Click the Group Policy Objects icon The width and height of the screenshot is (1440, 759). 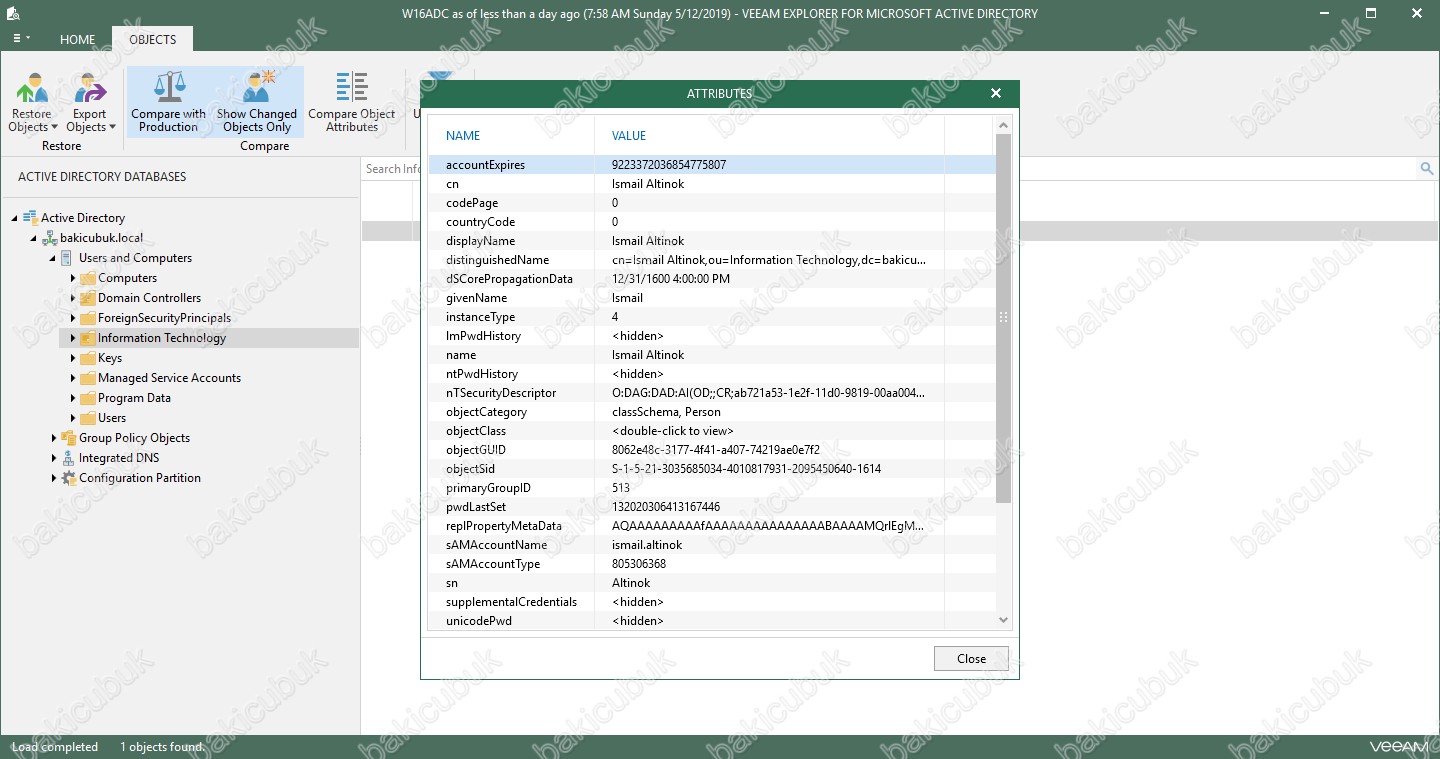click(x=68, y=438)
